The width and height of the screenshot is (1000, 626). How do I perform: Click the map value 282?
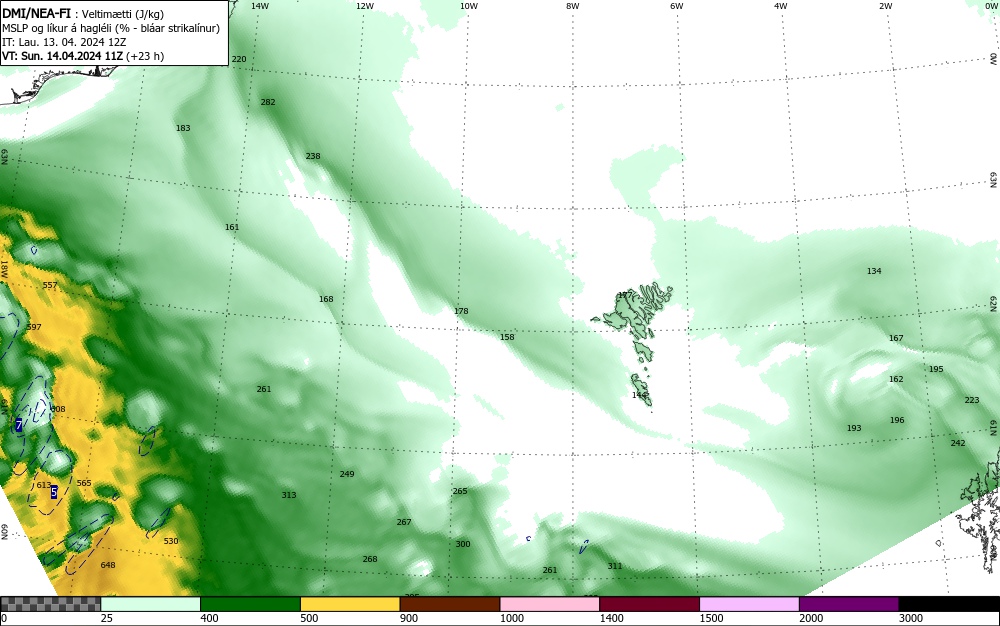pos(268,102)
